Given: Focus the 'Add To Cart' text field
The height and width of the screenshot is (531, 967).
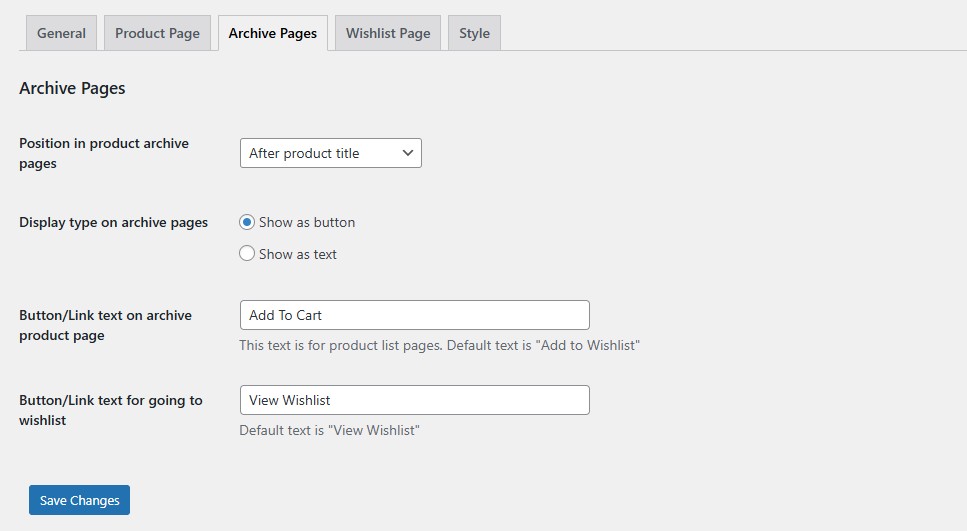Looking at the screenshot, I should (414, 315).
